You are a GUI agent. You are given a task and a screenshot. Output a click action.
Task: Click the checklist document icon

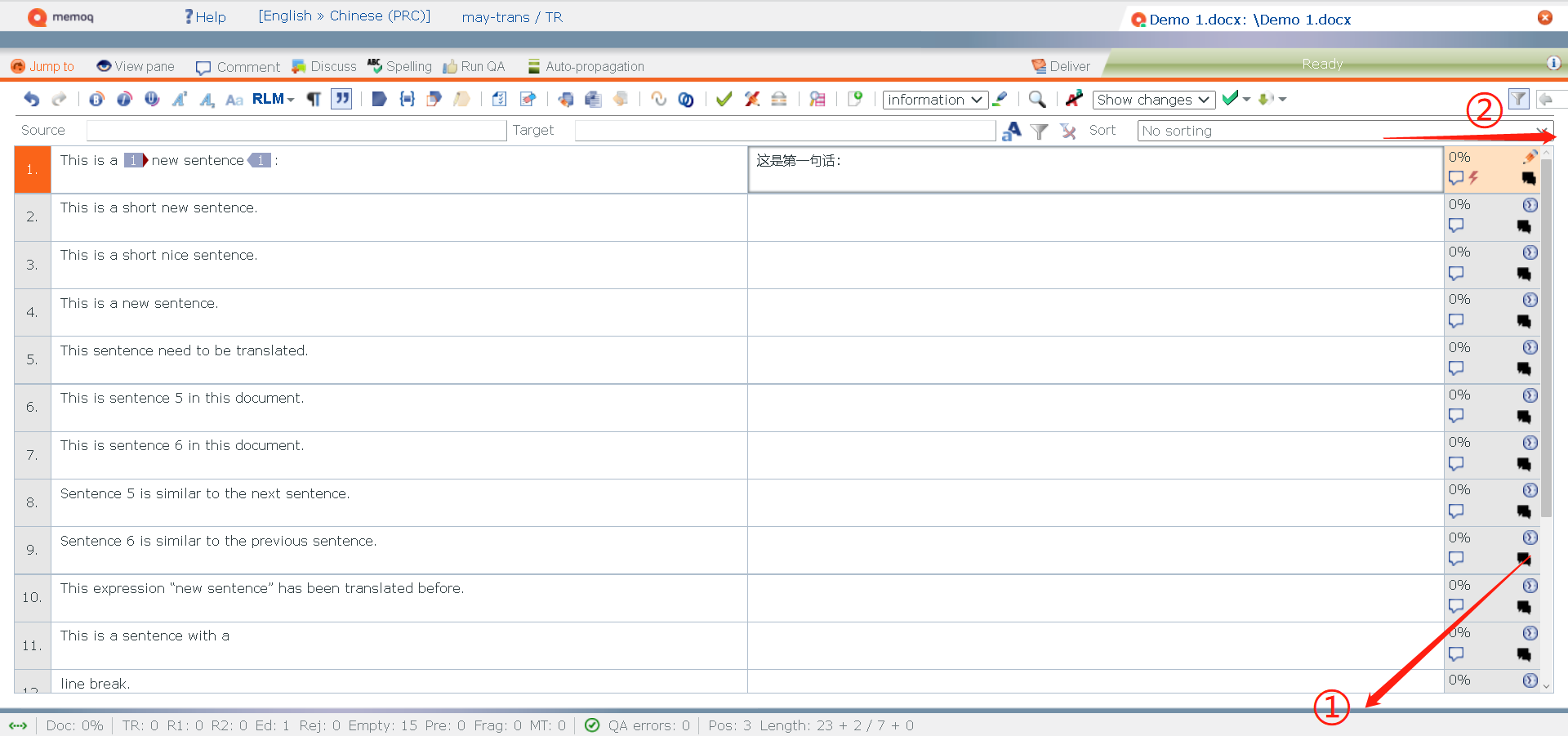[500, 99]
